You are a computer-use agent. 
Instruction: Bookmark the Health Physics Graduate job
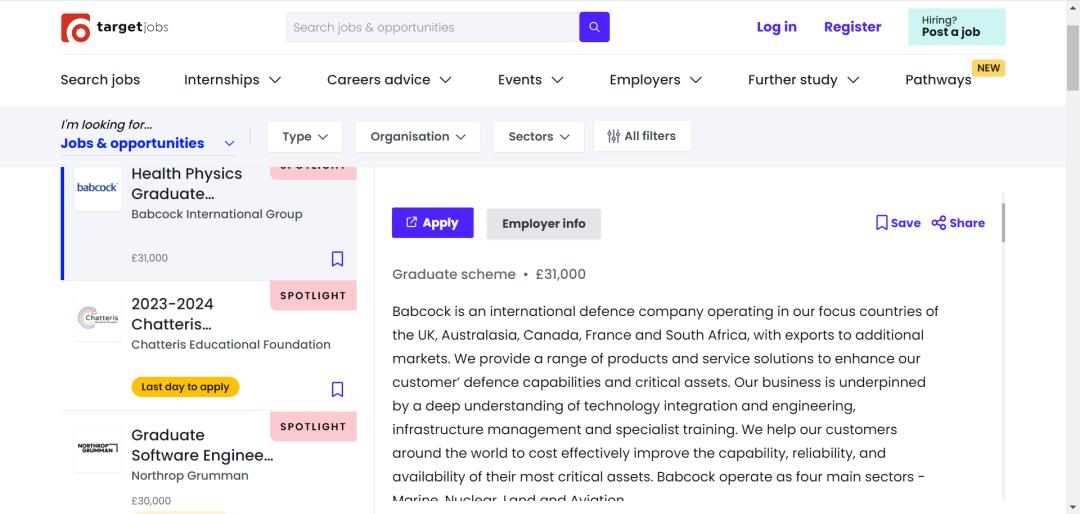click(x=337, y=259)
